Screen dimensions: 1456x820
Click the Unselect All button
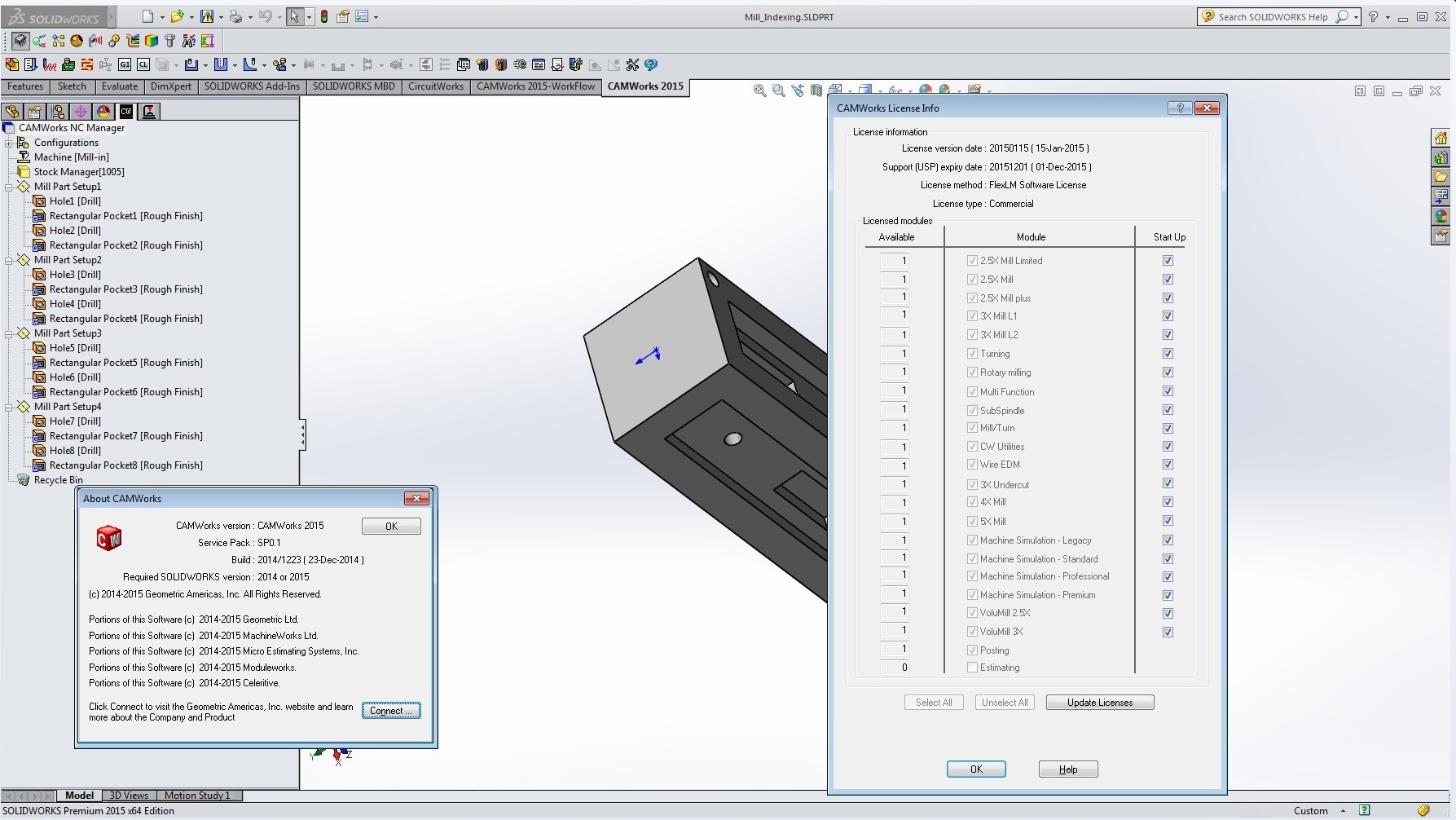click(x=1005, y=703)
